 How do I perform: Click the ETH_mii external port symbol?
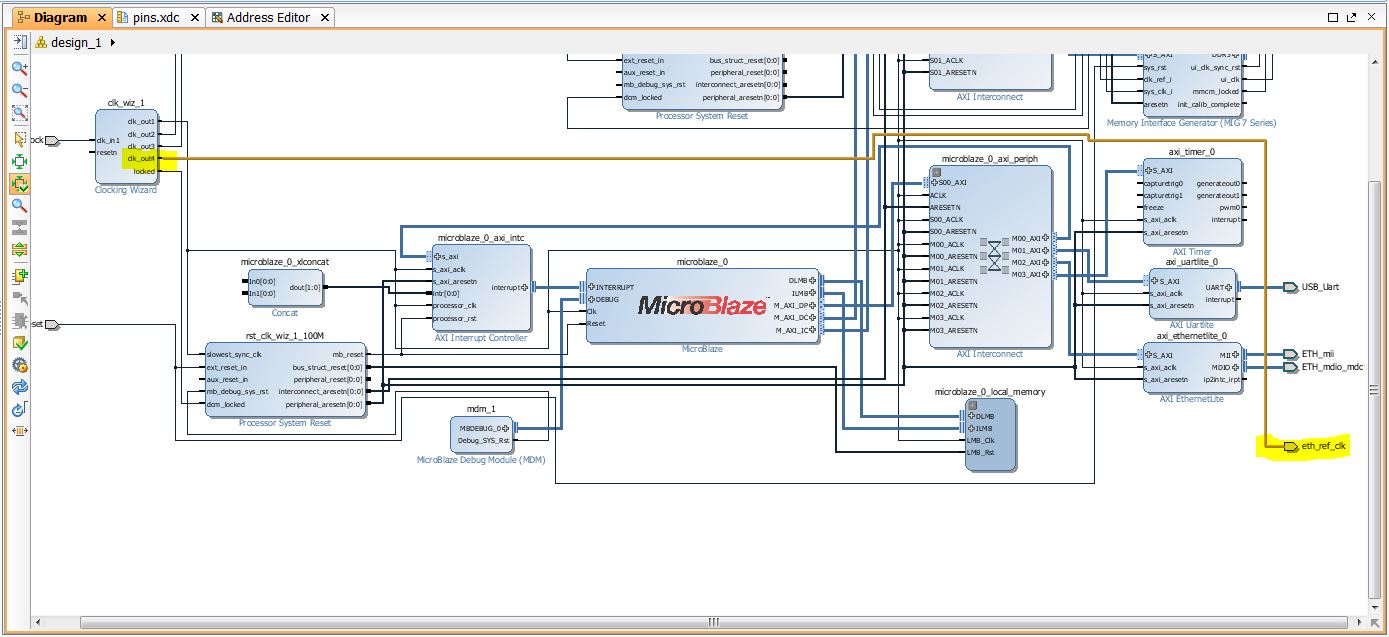(x=1290, y=354)
